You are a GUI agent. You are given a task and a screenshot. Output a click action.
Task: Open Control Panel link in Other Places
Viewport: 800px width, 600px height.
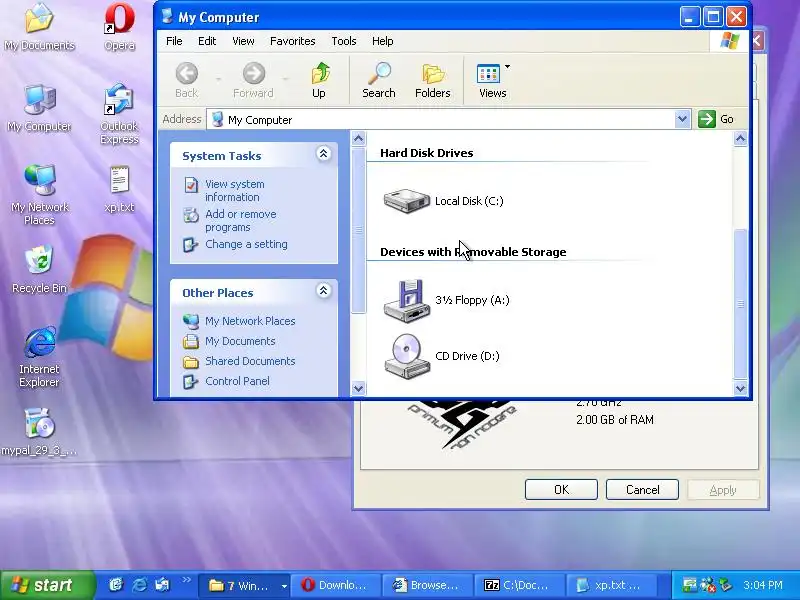[237, 381]
